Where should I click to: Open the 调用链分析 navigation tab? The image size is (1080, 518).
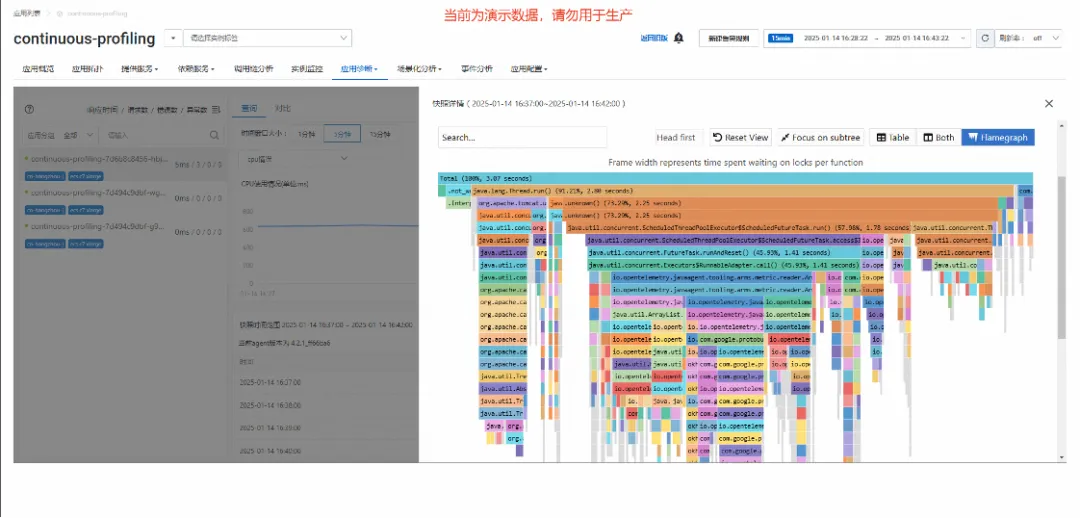253,69
